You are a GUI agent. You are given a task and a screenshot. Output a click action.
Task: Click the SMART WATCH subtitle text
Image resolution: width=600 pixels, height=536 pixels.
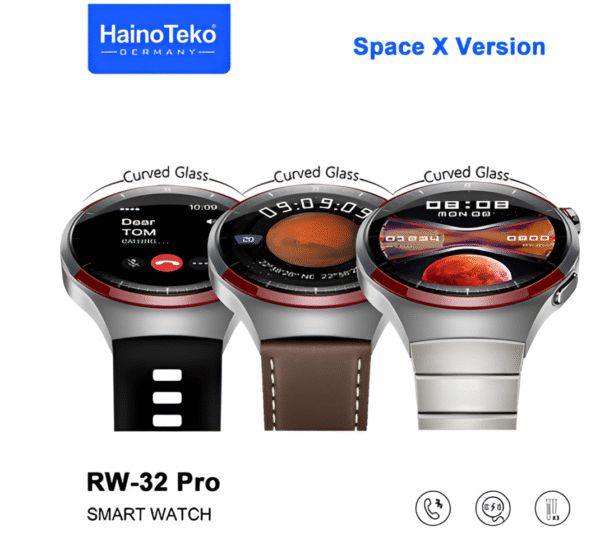(149, 514)
